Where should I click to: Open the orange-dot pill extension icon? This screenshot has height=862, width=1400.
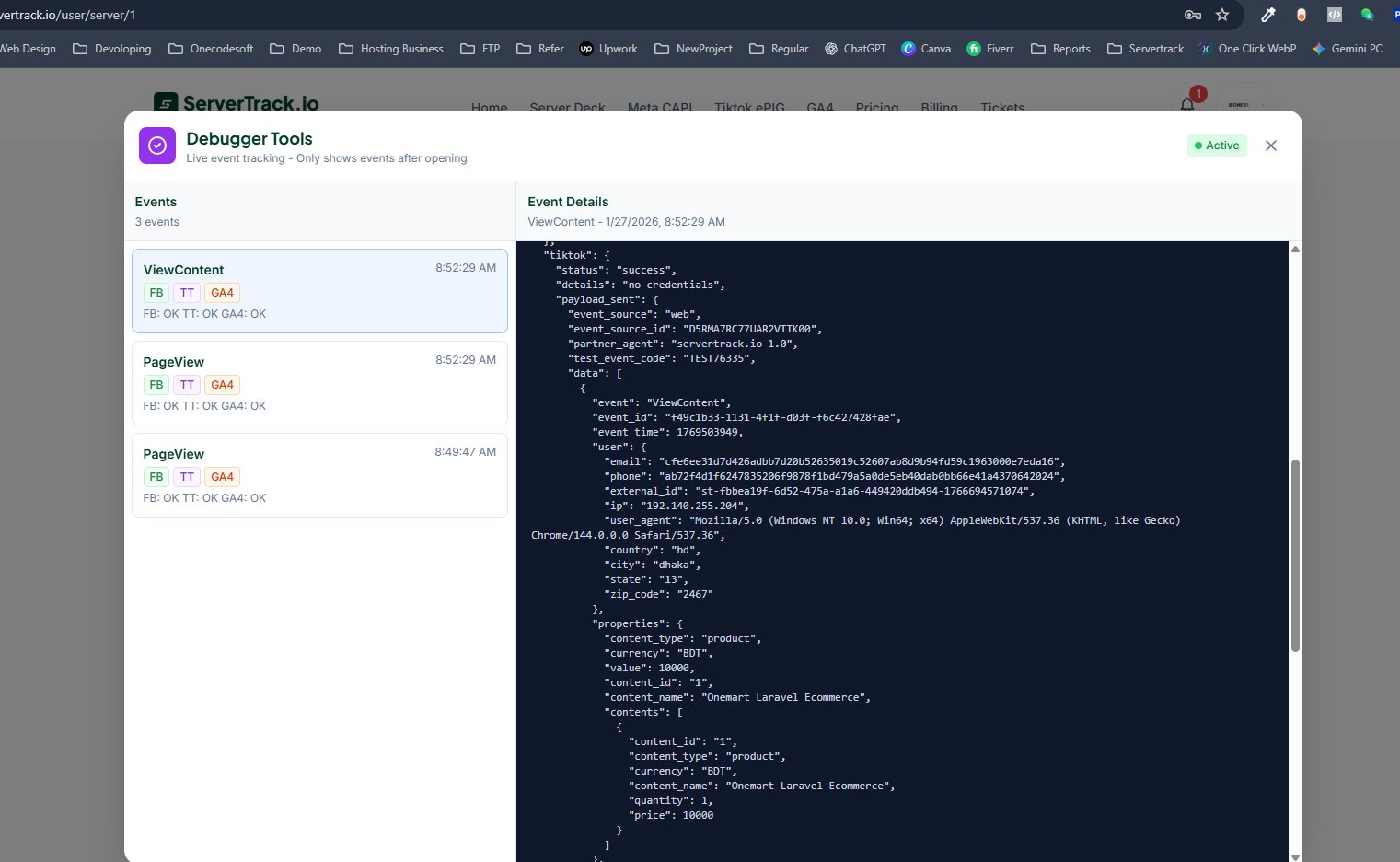(1301, 15)
